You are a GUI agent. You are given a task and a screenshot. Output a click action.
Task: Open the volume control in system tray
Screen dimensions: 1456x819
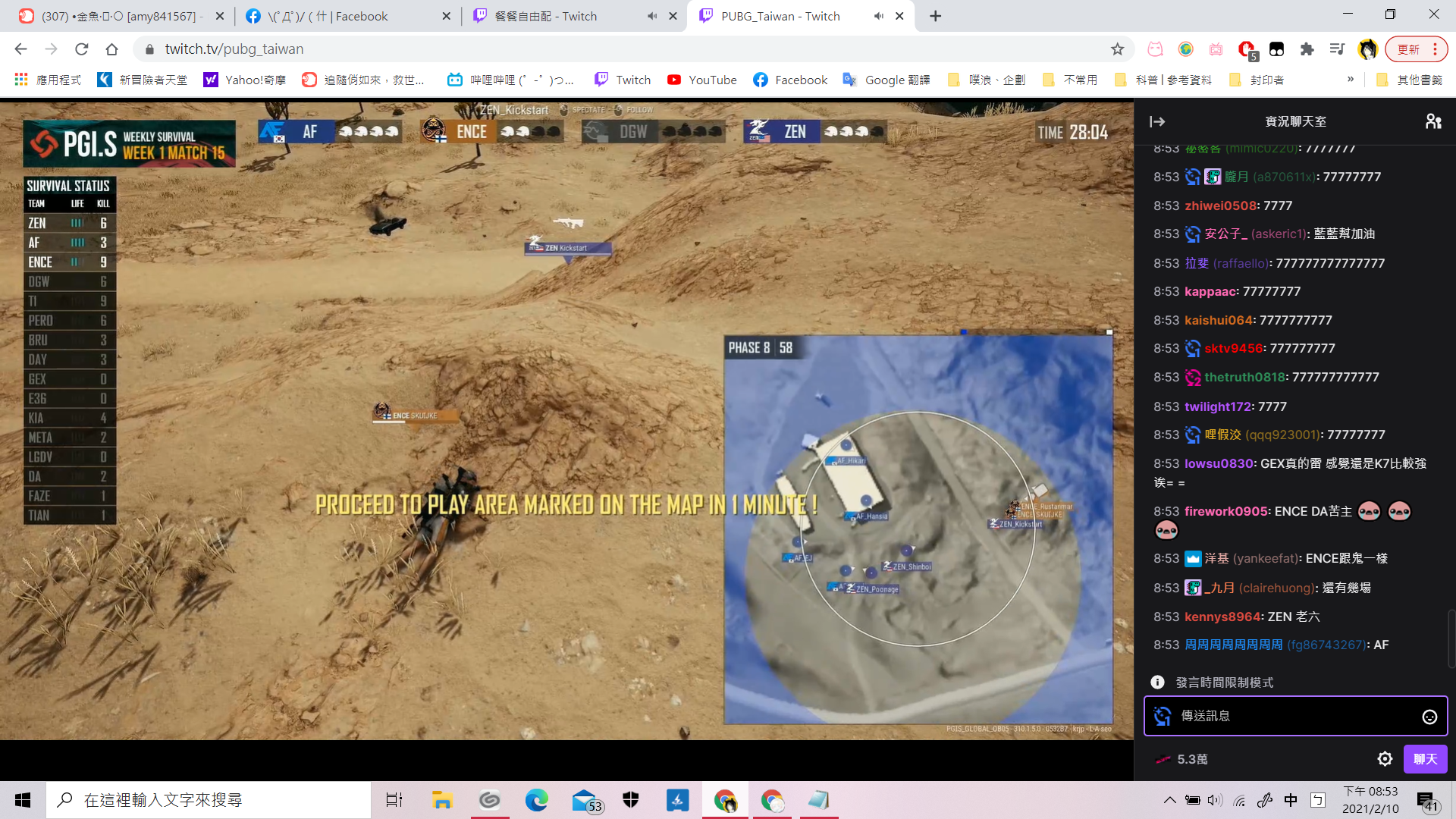click(1215, 800)
